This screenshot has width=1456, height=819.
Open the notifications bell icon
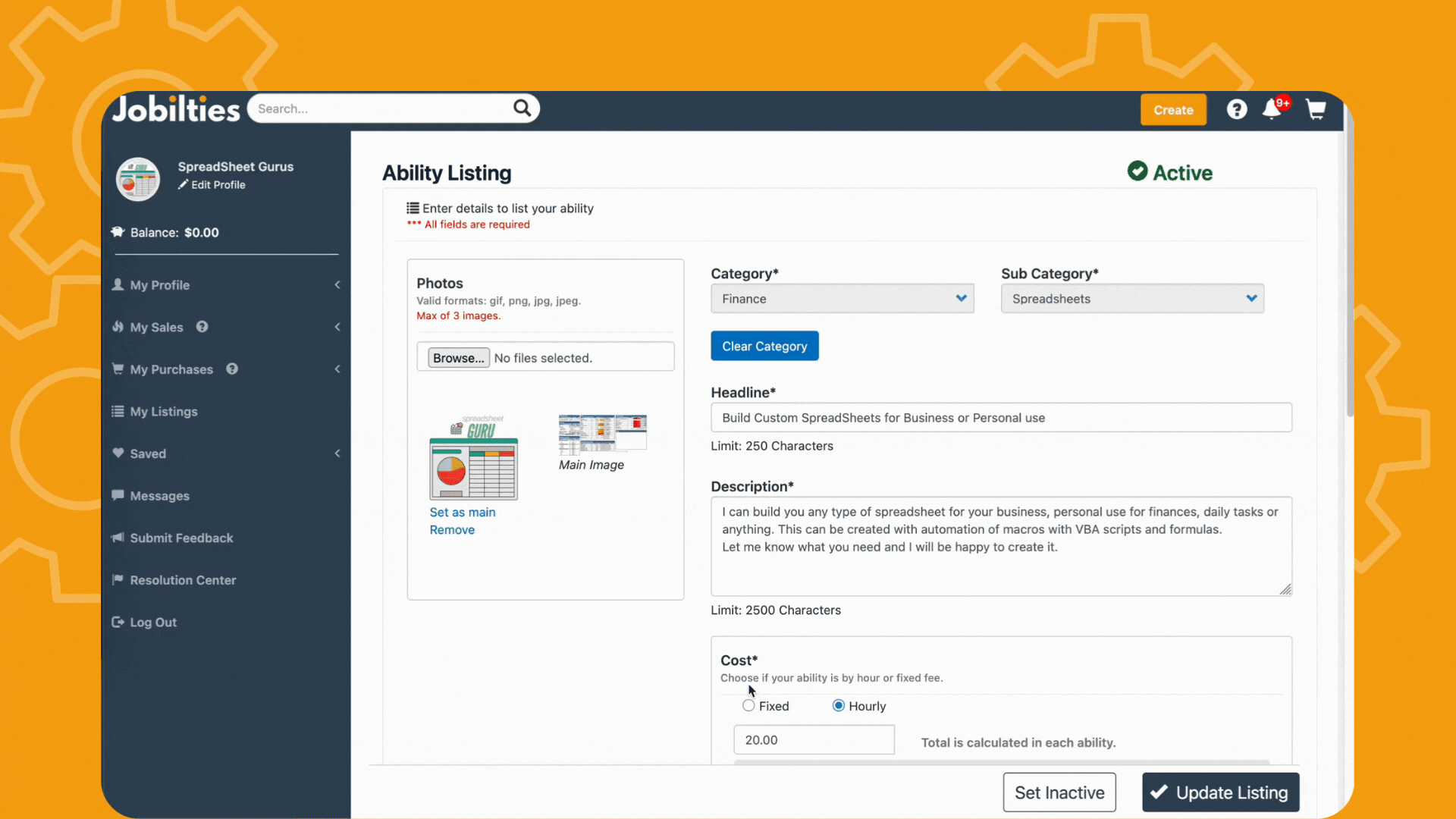[1272, 110]
